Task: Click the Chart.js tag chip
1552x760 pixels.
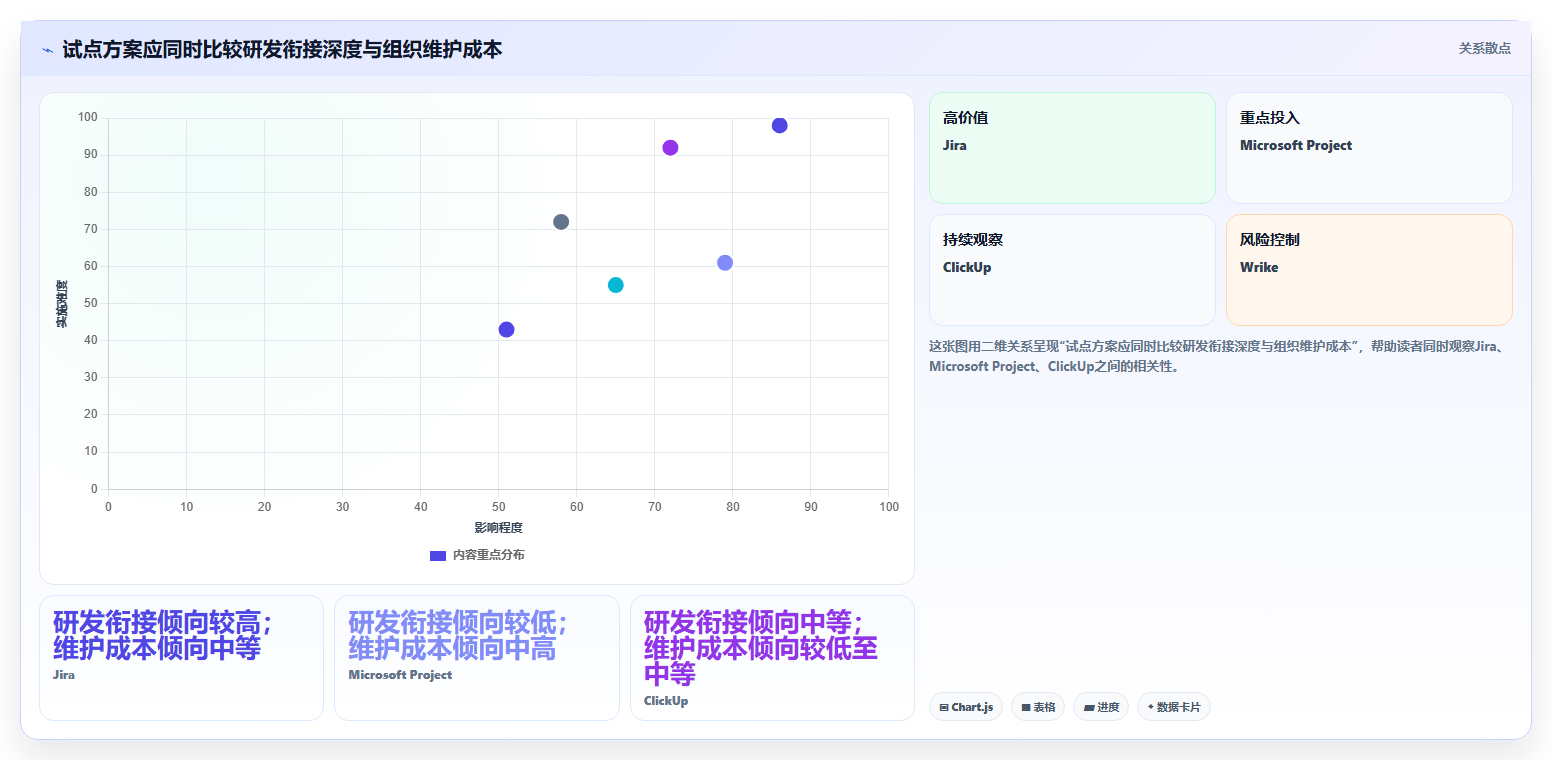Action: pyautogui.click(x=966, y=707)
